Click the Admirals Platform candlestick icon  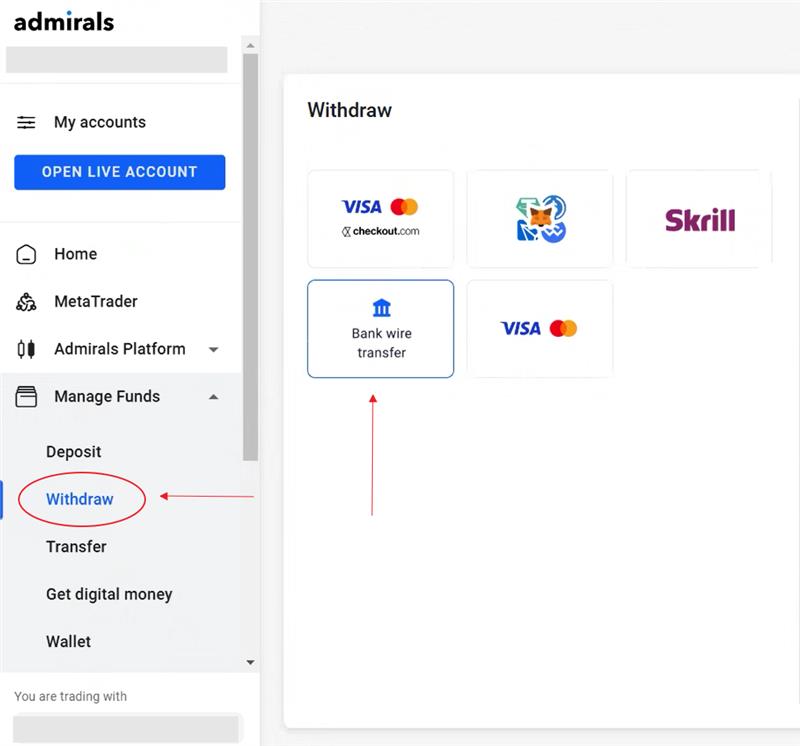point(26,349)
